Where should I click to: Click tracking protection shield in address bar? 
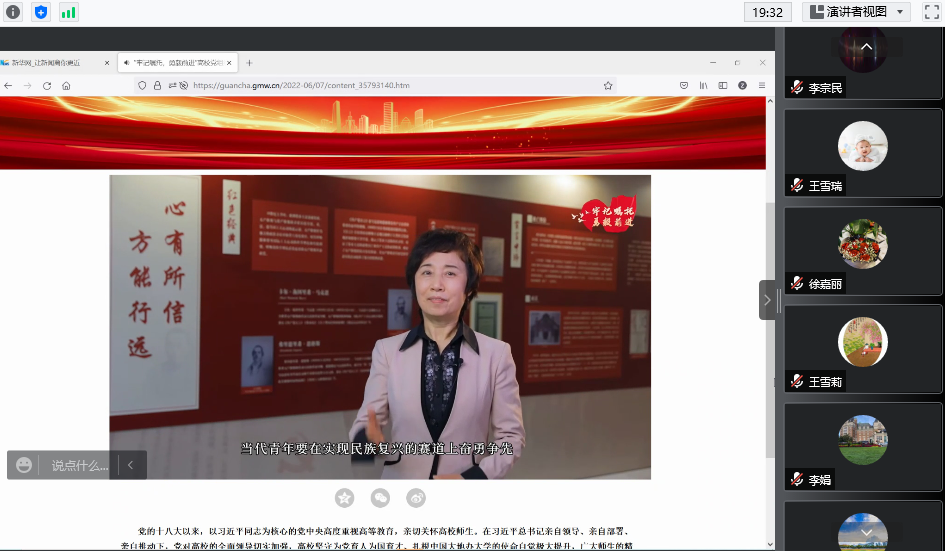[x=142, y=86]
